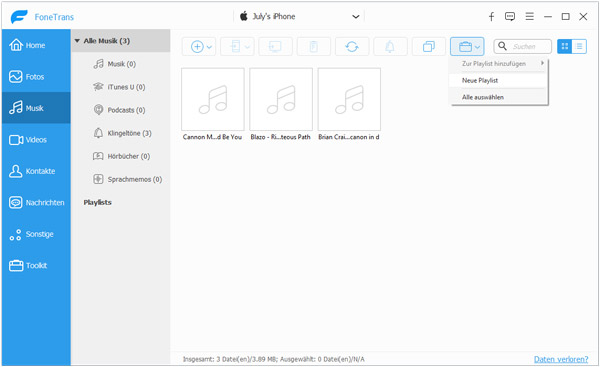This screenshot has height=367, width=600.
Task: Expand the add button dropdown arrow
Action: pos(209,47)
